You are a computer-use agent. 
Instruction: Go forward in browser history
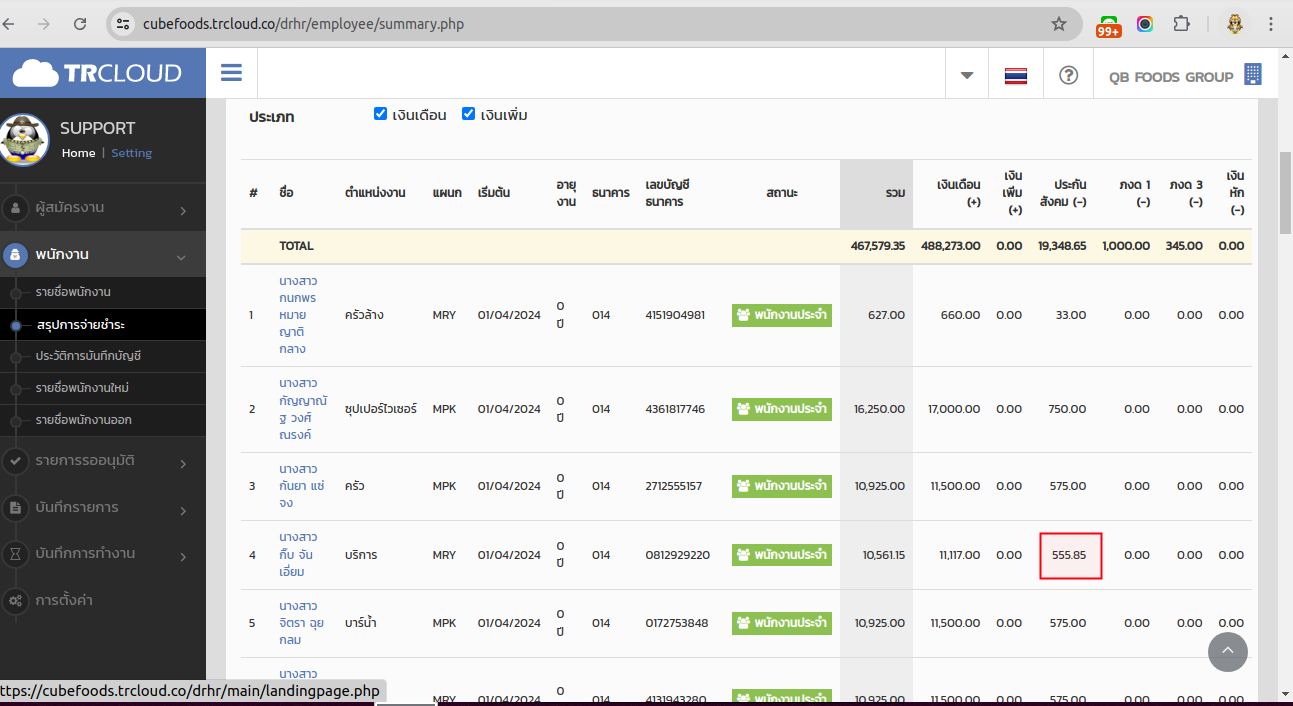tap(43, 24)
